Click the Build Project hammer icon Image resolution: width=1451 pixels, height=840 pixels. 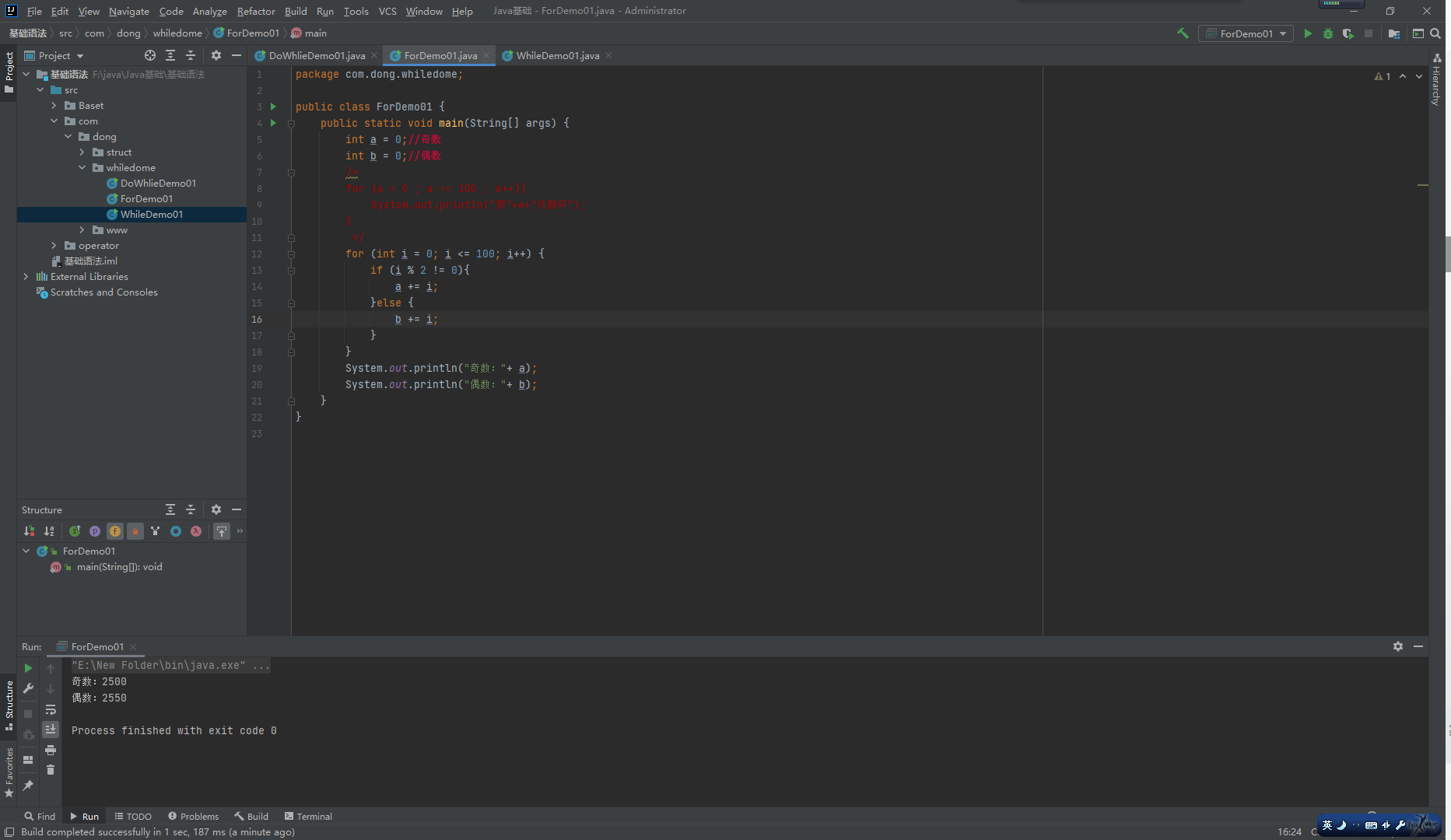1183,33
